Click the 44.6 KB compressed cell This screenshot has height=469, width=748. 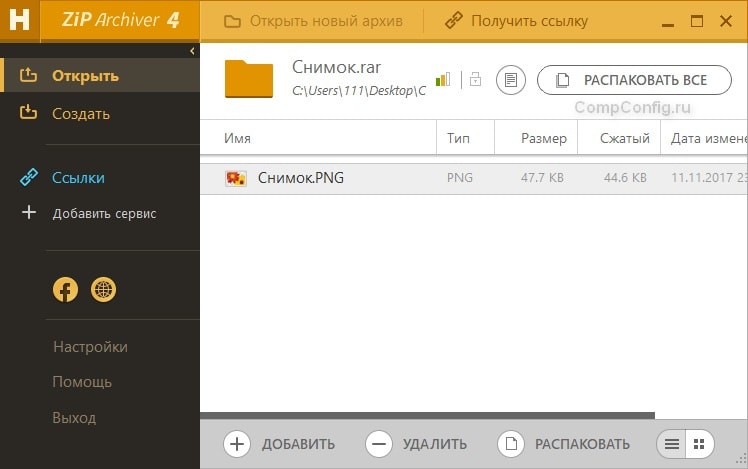[x=625, y=178]
